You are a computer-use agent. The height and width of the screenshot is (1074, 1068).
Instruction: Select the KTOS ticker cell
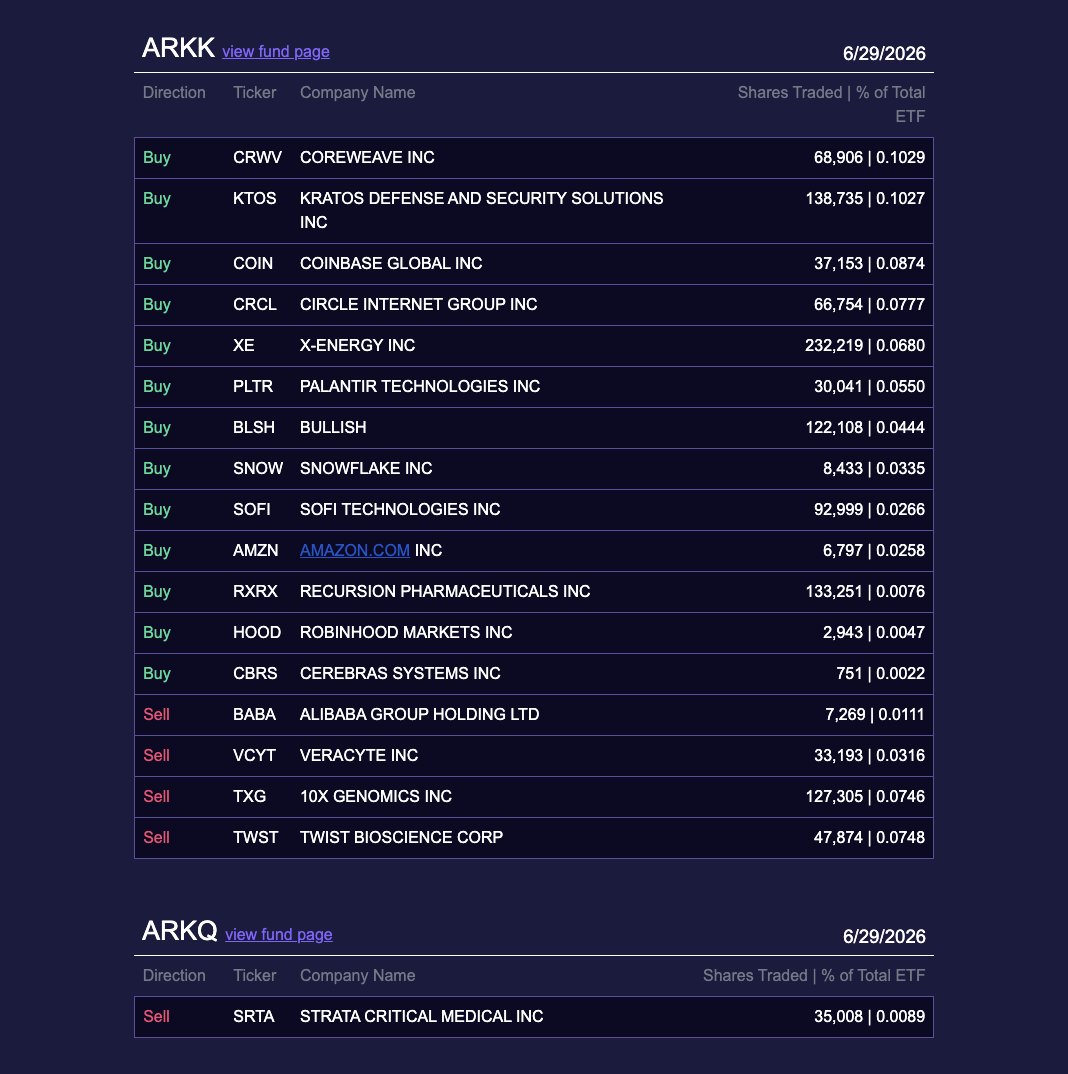(x=254, y=199)
